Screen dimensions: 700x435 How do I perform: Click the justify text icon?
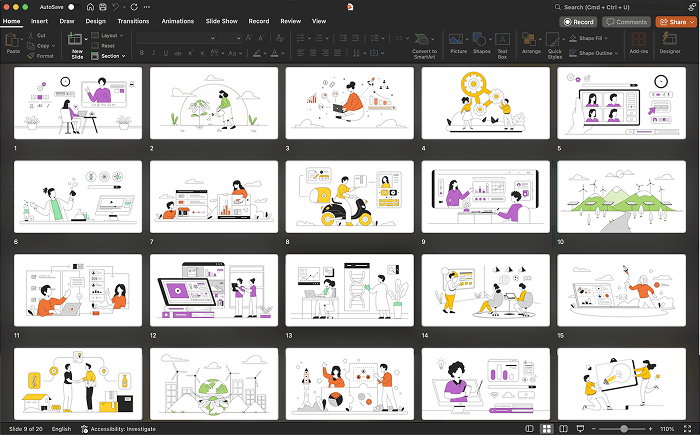337,53
